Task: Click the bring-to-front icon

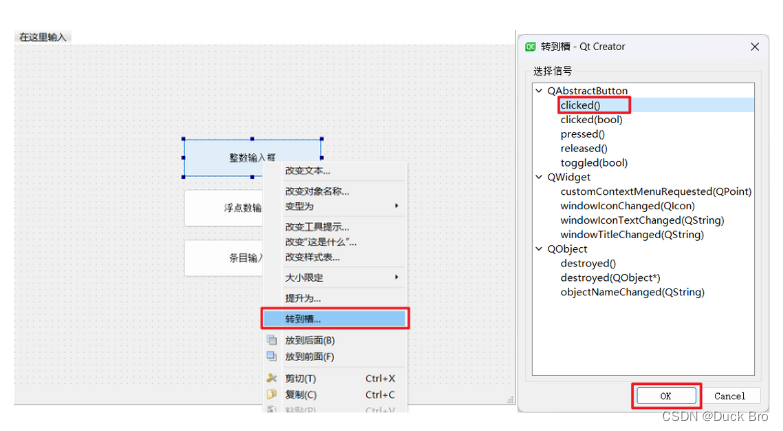Action: point(272,356)
